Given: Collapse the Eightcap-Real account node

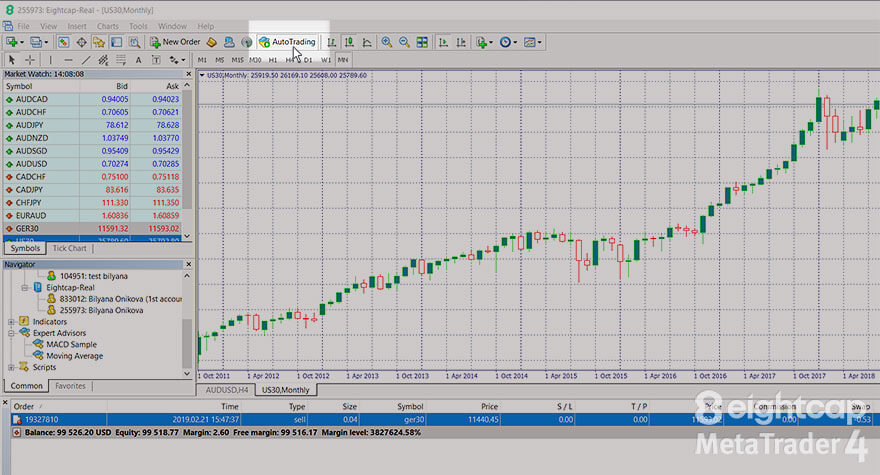Looking at the screenshot, I should pyautogui.click(x=25, y=287).
